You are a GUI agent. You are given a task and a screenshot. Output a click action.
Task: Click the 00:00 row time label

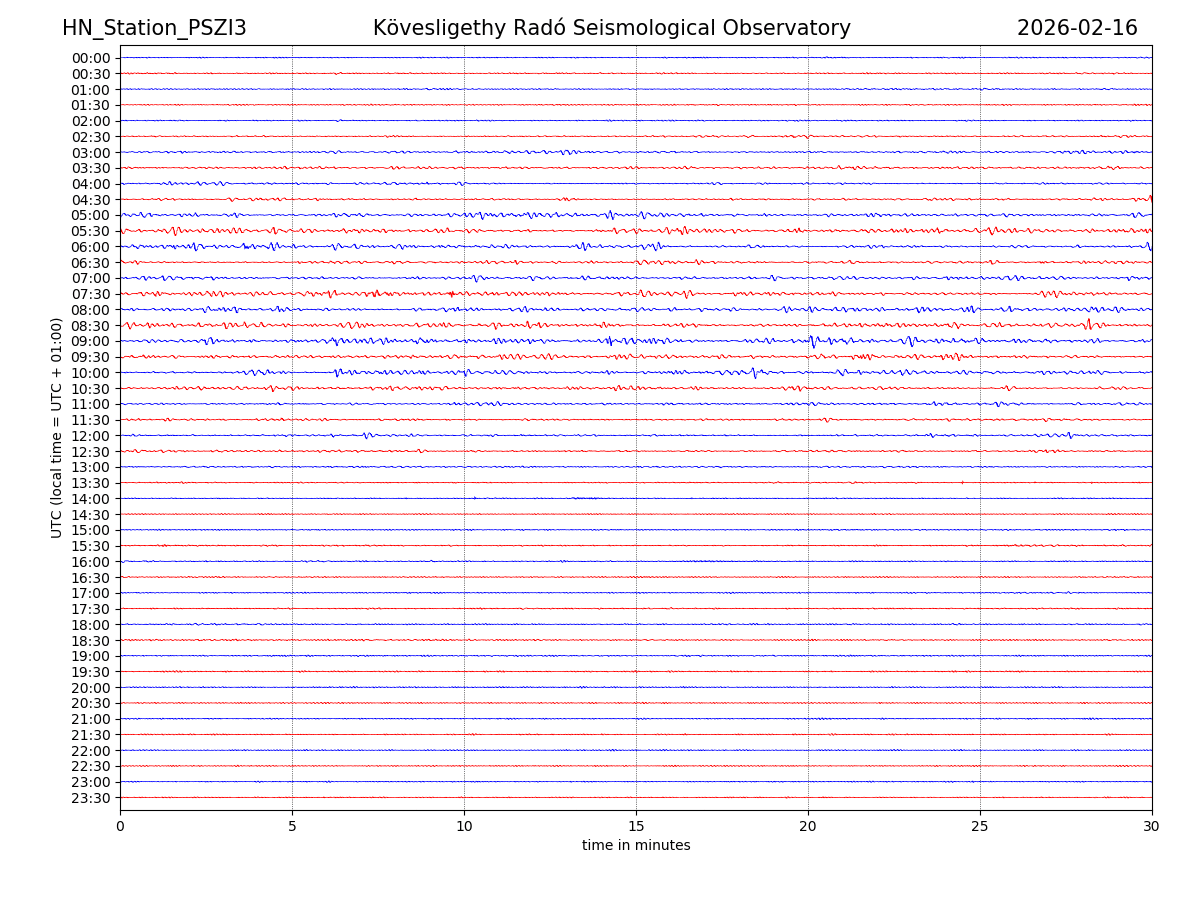[x=91, y=58]
